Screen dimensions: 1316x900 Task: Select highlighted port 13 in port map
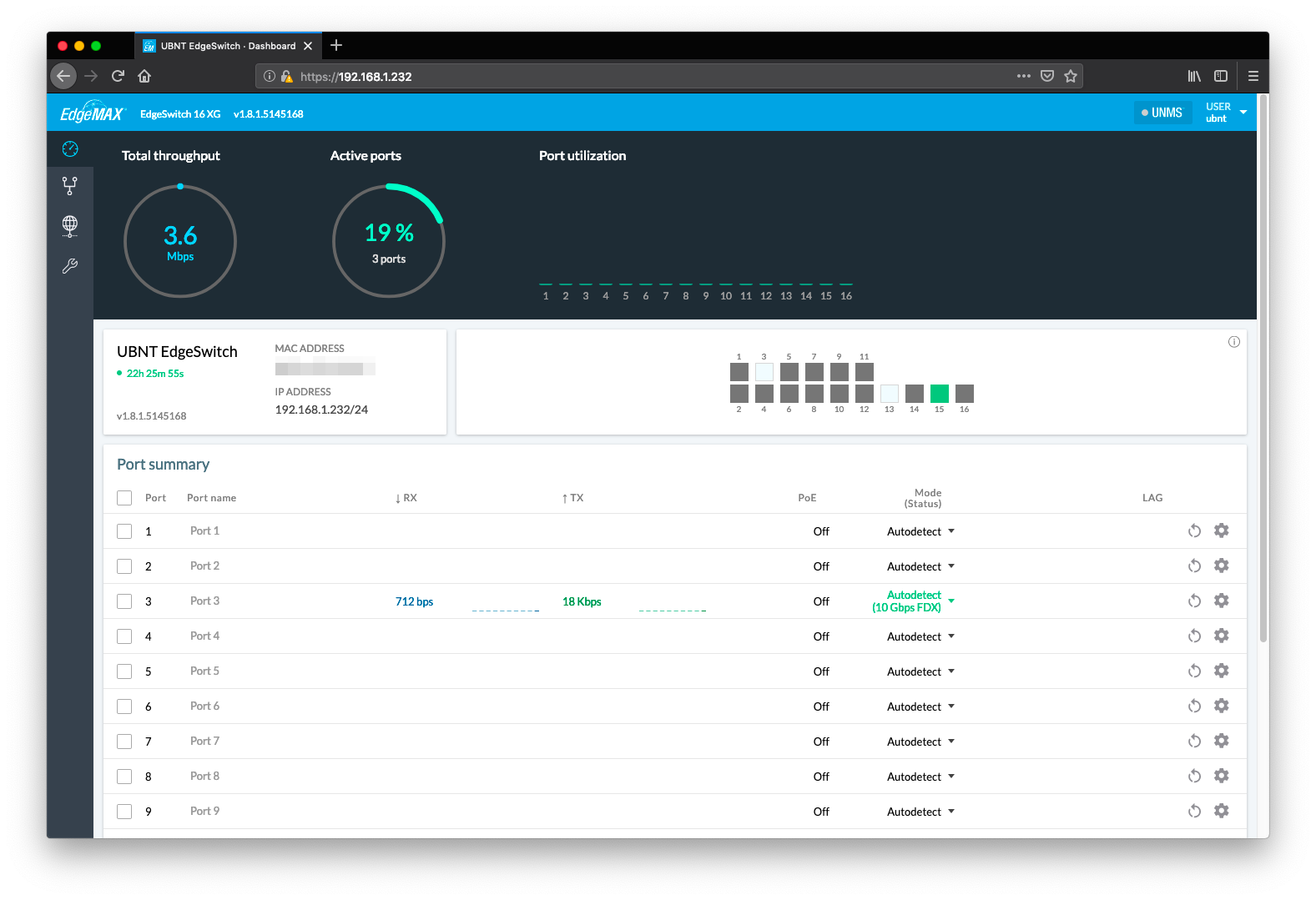tap(890, 394)
